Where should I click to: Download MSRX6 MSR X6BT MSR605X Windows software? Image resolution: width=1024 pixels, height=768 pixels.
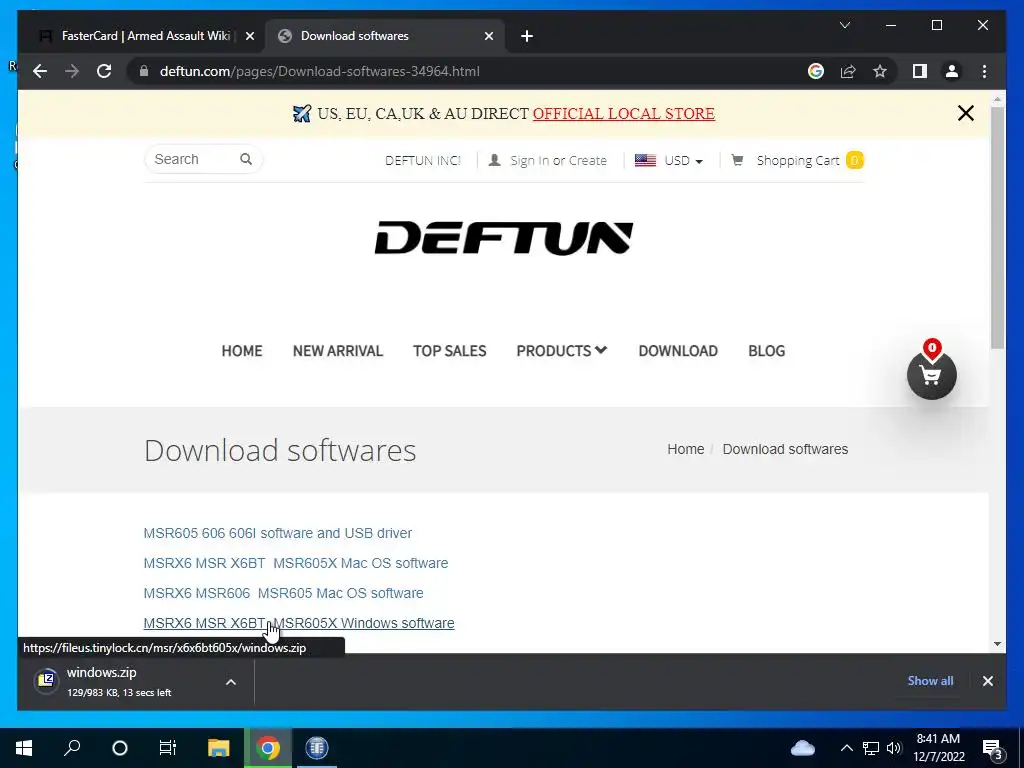[299, 623]
